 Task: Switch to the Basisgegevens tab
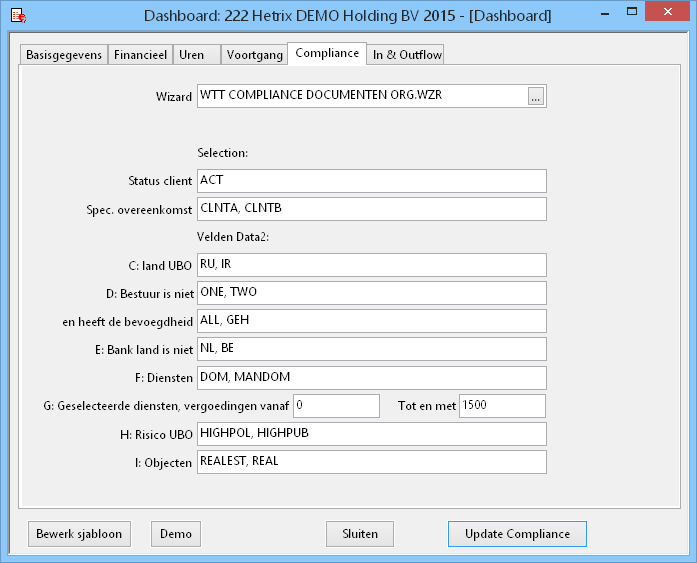64,55
